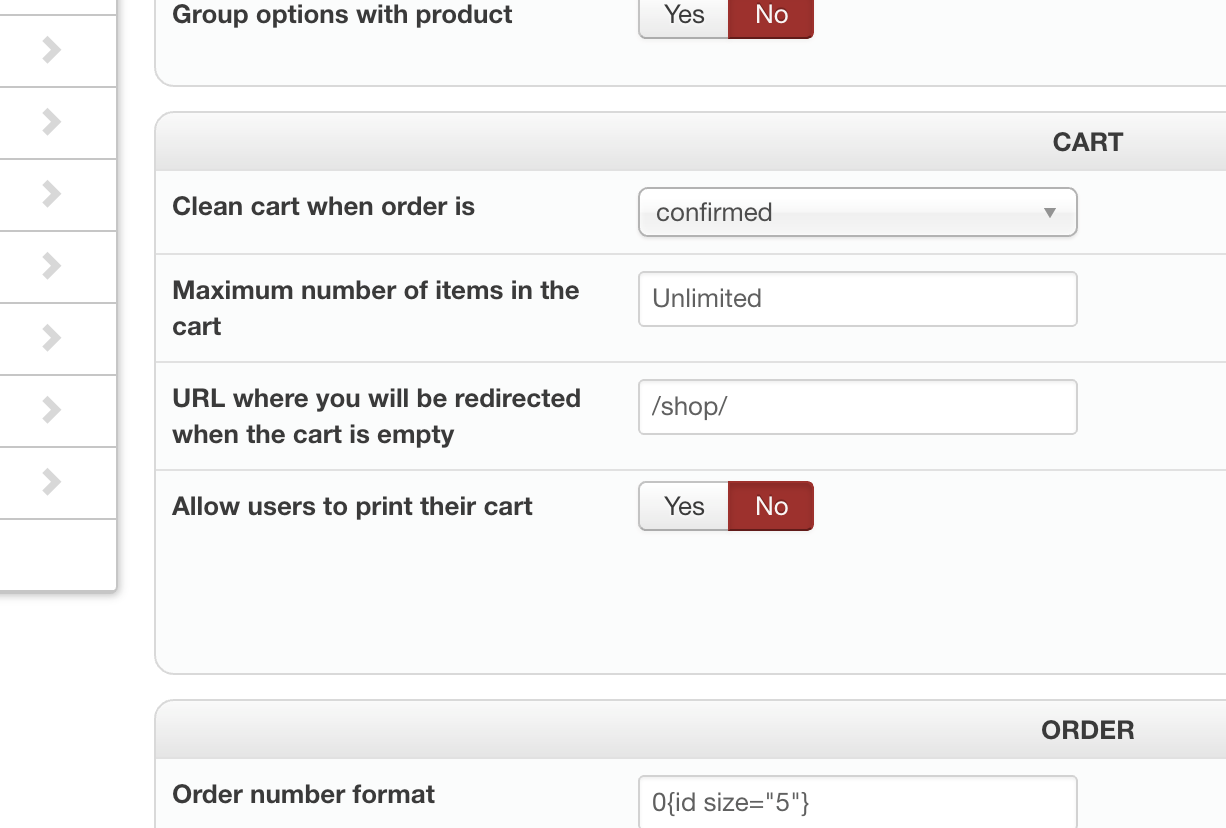This screenshot has width=1226, height=828.
Task: Expand the sixth sidebar chevron item
Action: pos(52,410)
